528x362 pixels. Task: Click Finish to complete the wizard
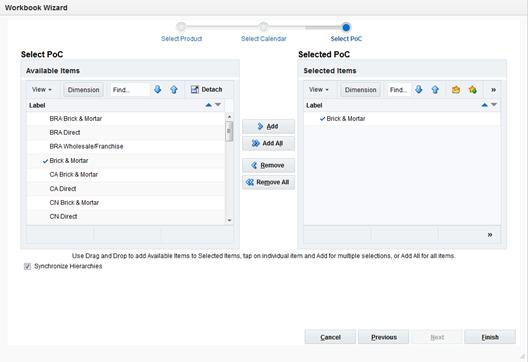tap(490, 337)
